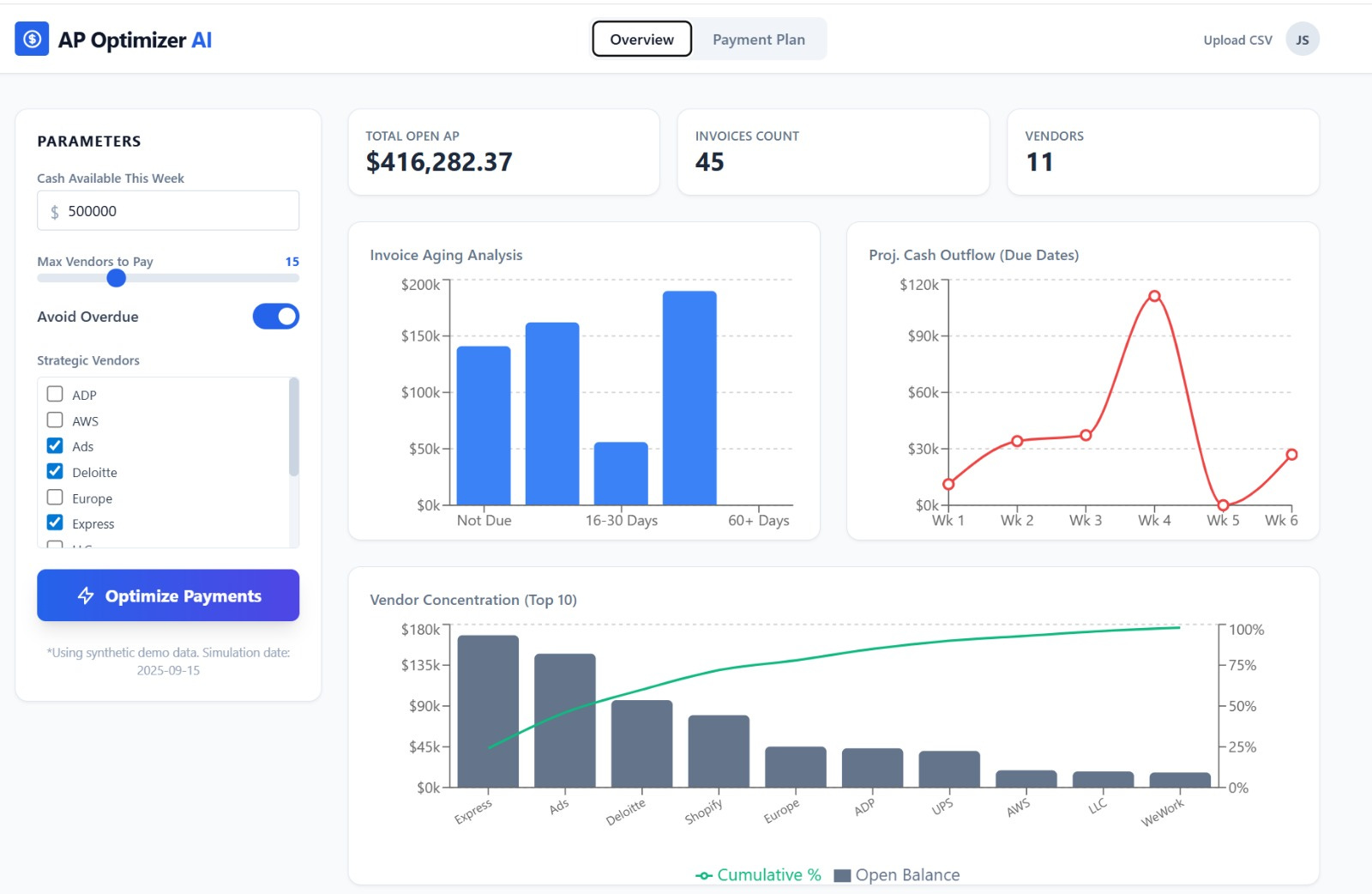
Task: Click the Wk 4 peak data point
Action: [x=1154, y=296]
